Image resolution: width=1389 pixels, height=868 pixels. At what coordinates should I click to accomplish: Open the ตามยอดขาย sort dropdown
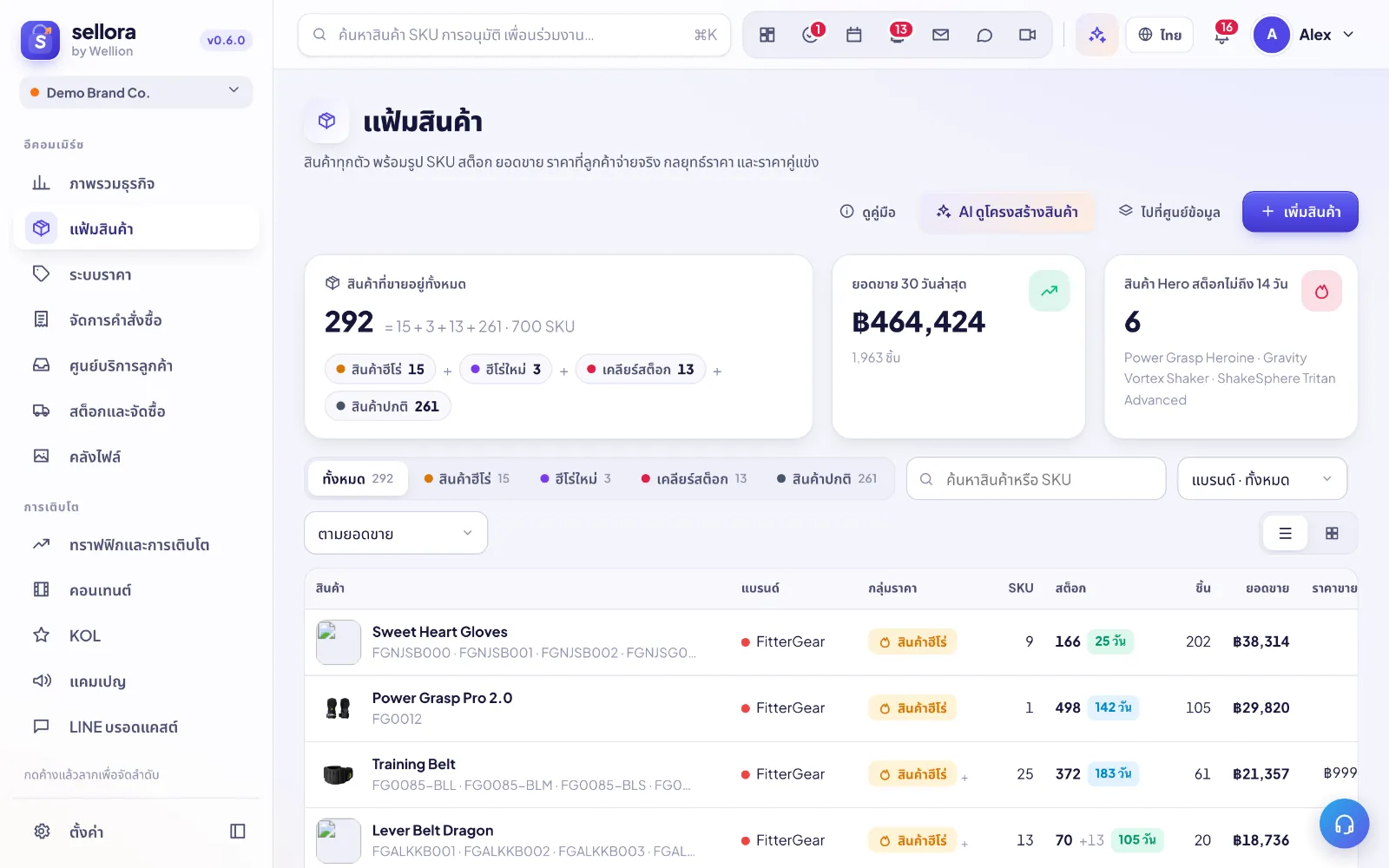click(396, 533)
